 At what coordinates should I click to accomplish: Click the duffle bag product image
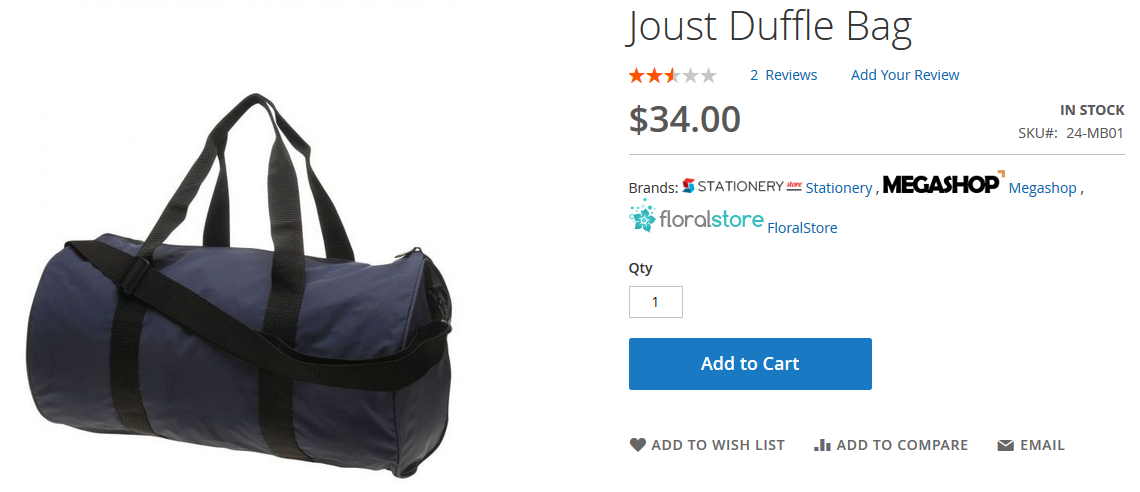click(x=240, y=285)
